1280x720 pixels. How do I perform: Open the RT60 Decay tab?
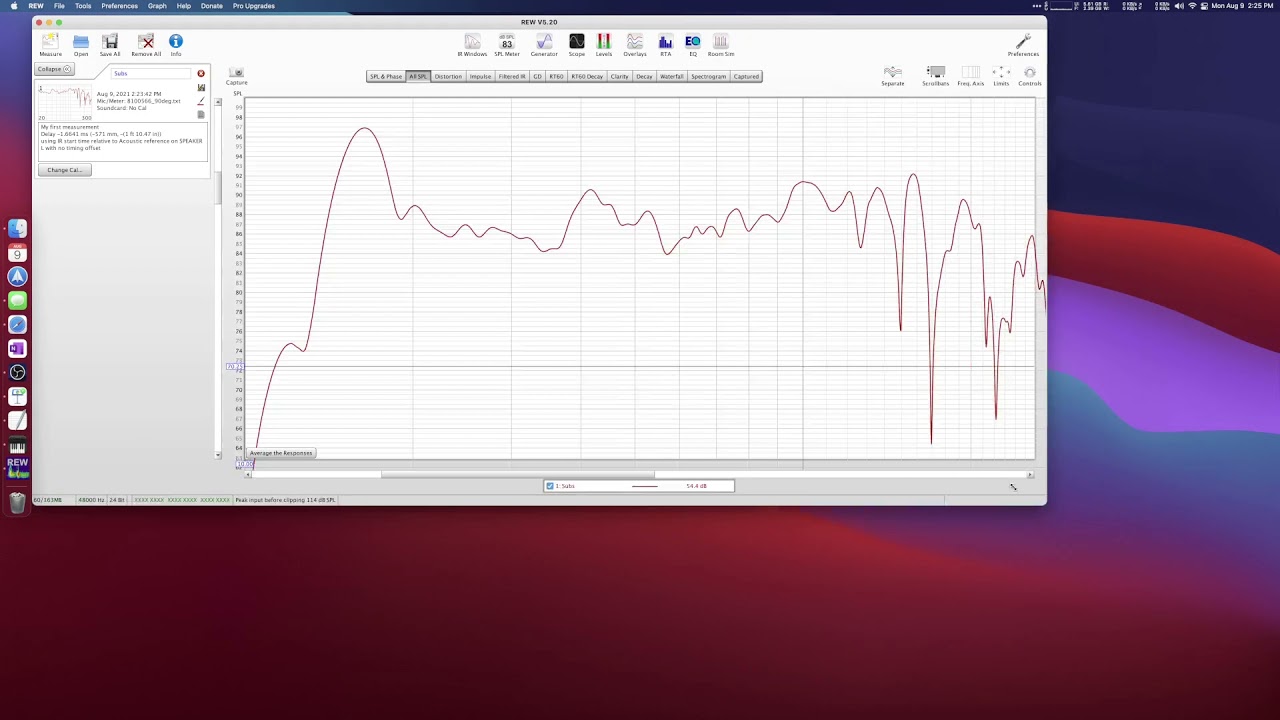(587, 76)
